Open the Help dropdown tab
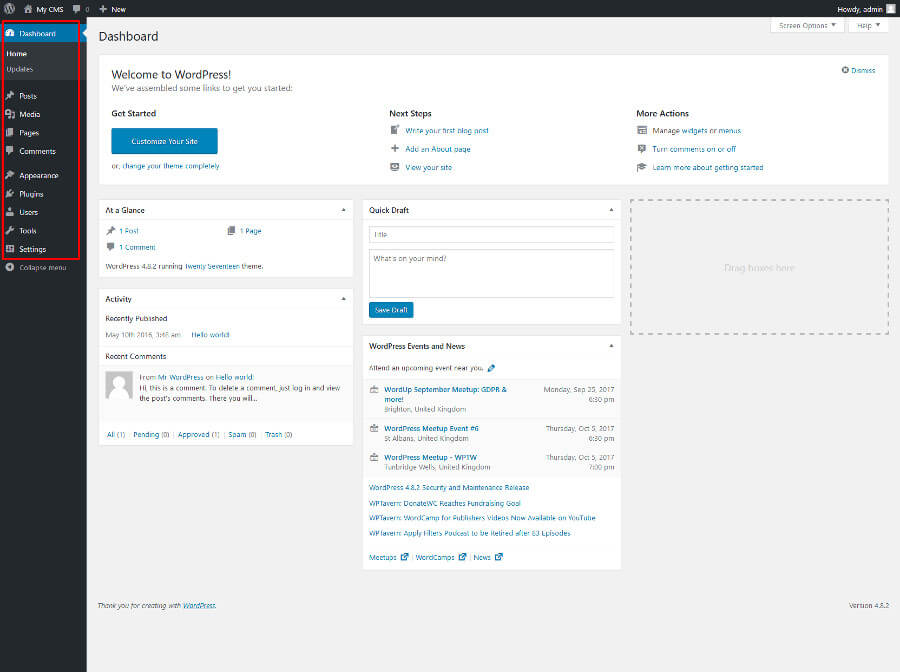Image resolution: width=900 pixels, height=672 pixels. pos(868,25)
